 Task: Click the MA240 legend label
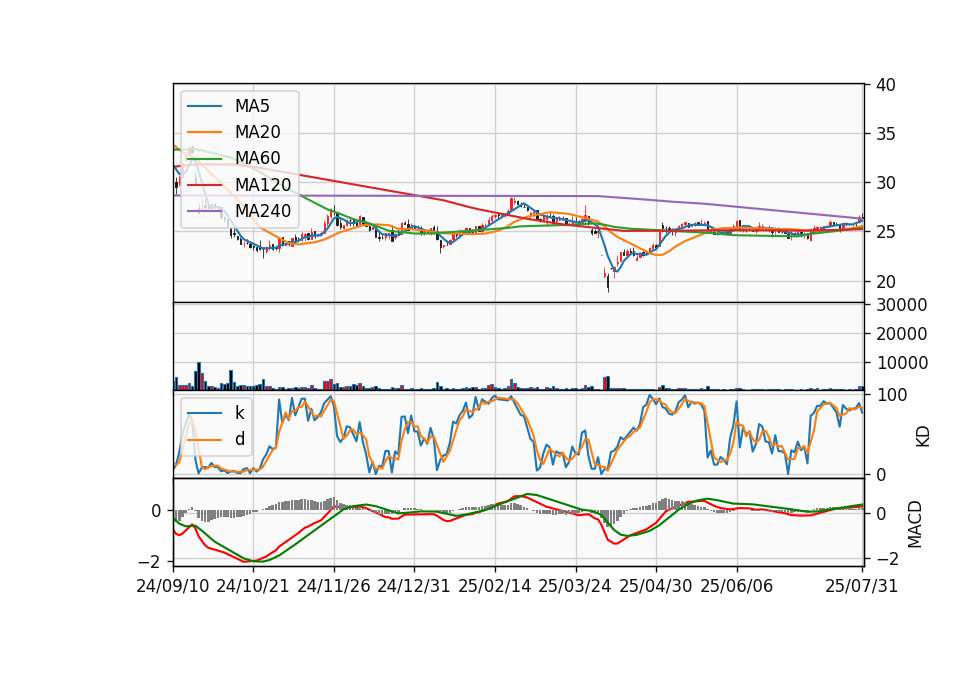(263, 211)
